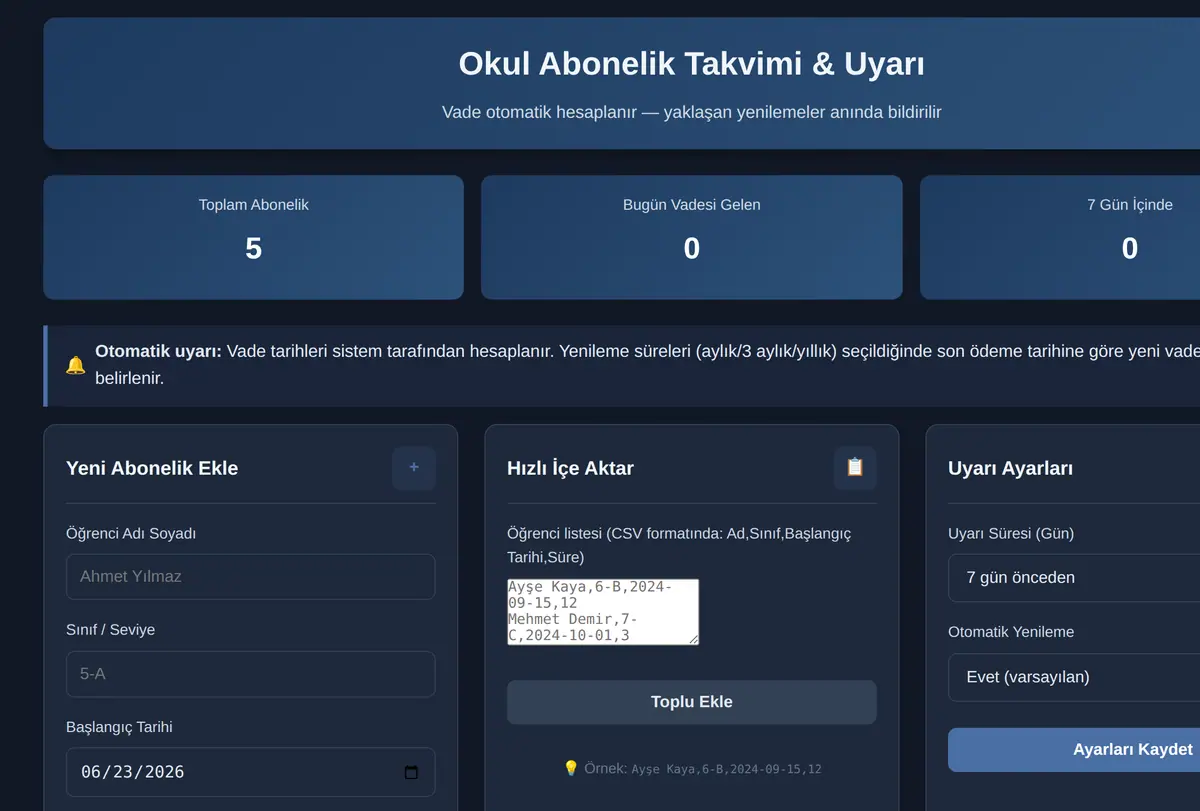Click the Öğrenci listesi CSV format label

[679, 545]
